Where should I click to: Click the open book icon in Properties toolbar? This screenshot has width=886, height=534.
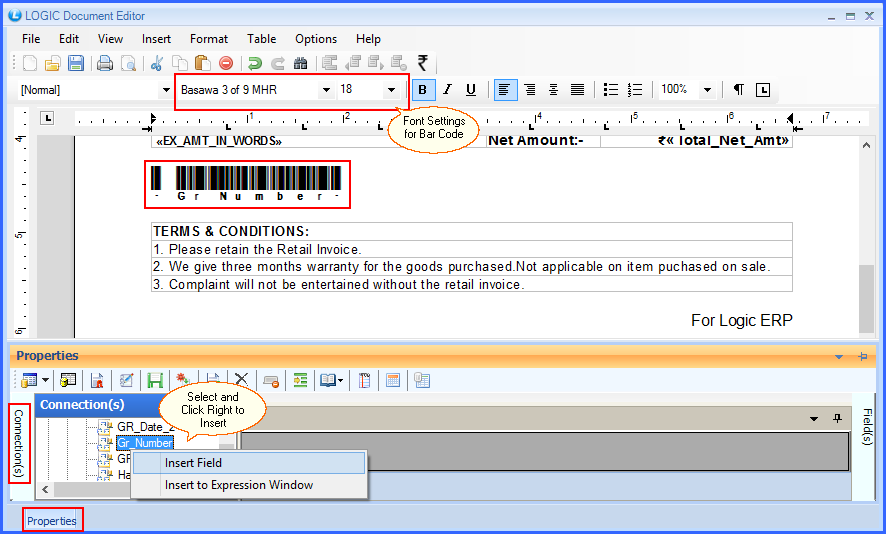coord(327,381)
